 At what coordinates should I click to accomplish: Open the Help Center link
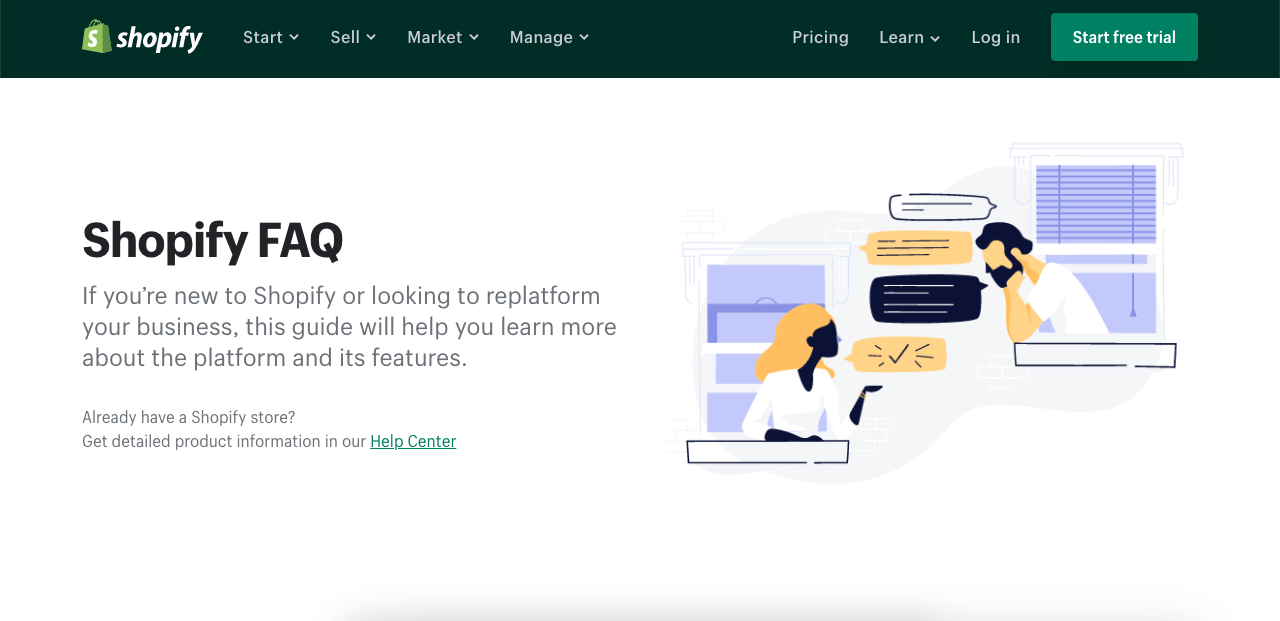click(x=413, y=441)
